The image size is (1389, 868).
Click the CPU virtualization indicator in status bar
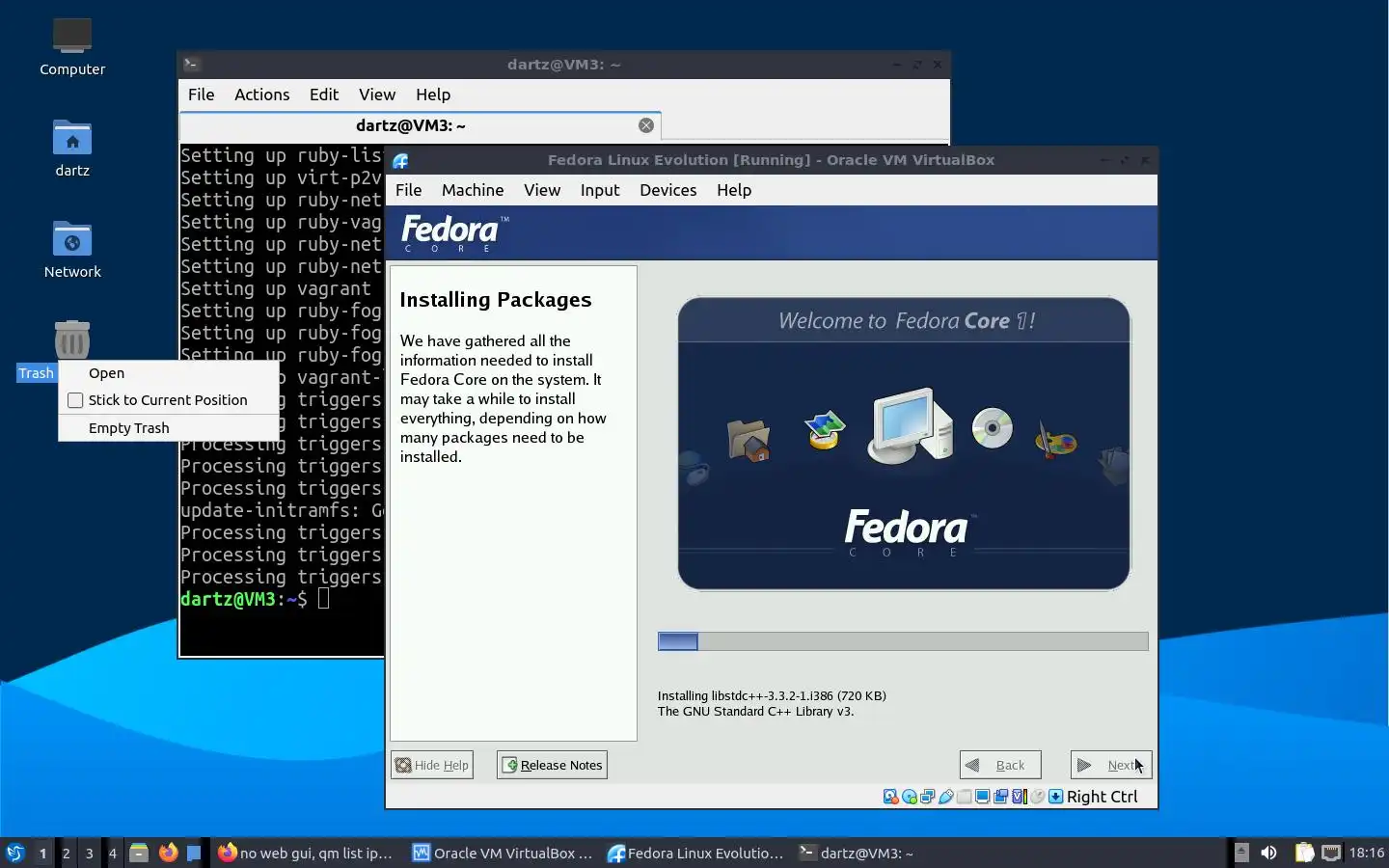[1019, 797]
